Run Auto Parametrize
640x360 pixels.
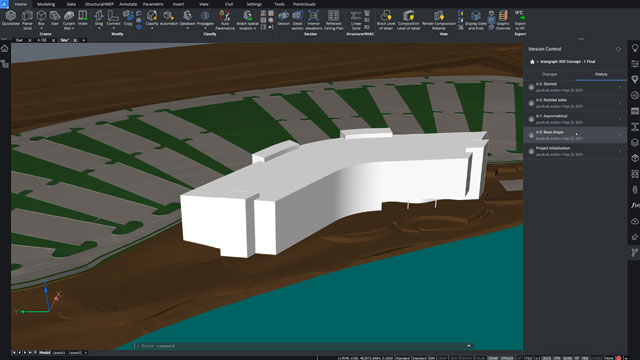pyautogui.click(x=225, y=20)
